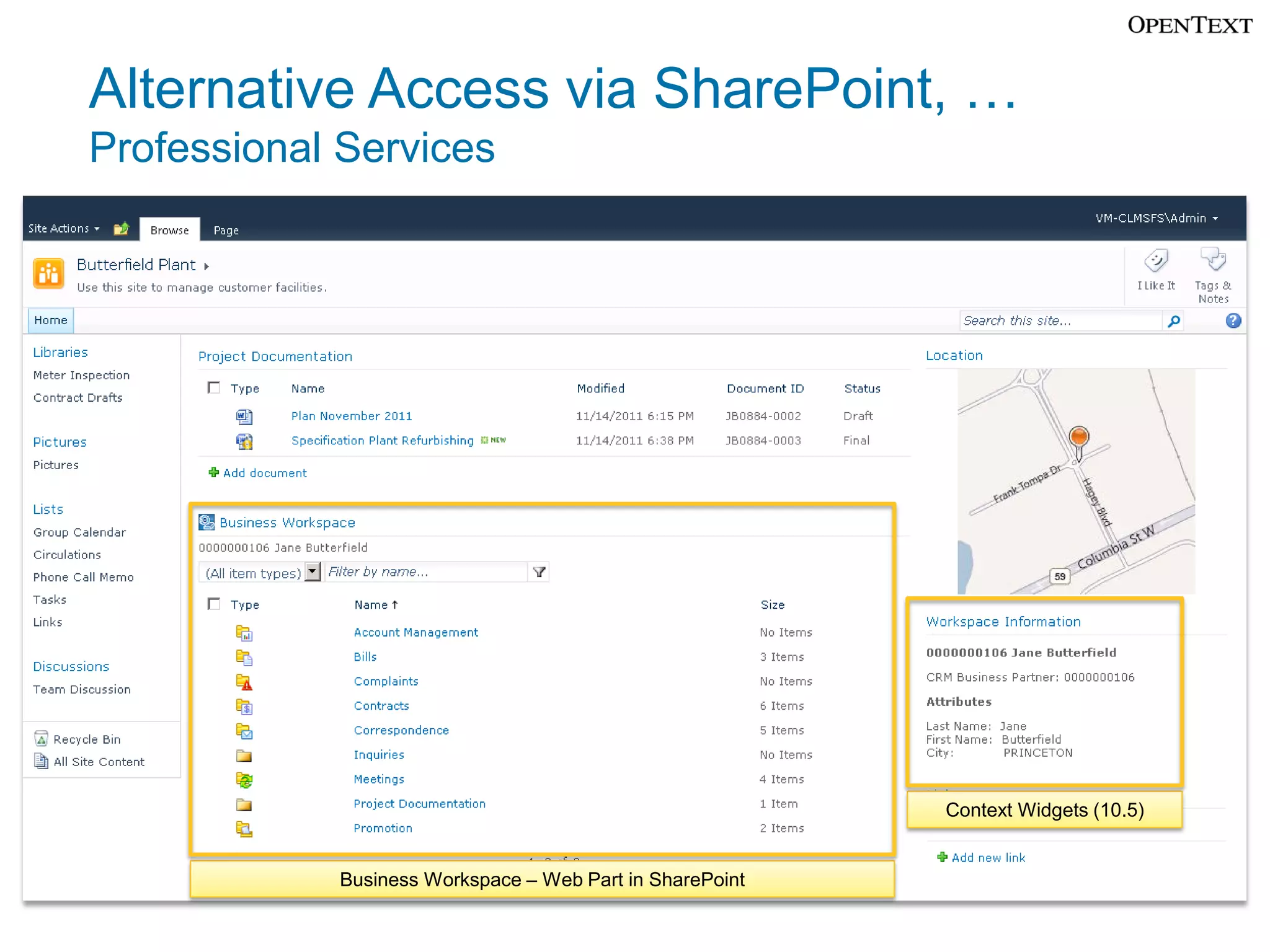Open the Plan November 2011 document link
Viewport: 1270px width, 952px height.
click(x=352, y=416)
